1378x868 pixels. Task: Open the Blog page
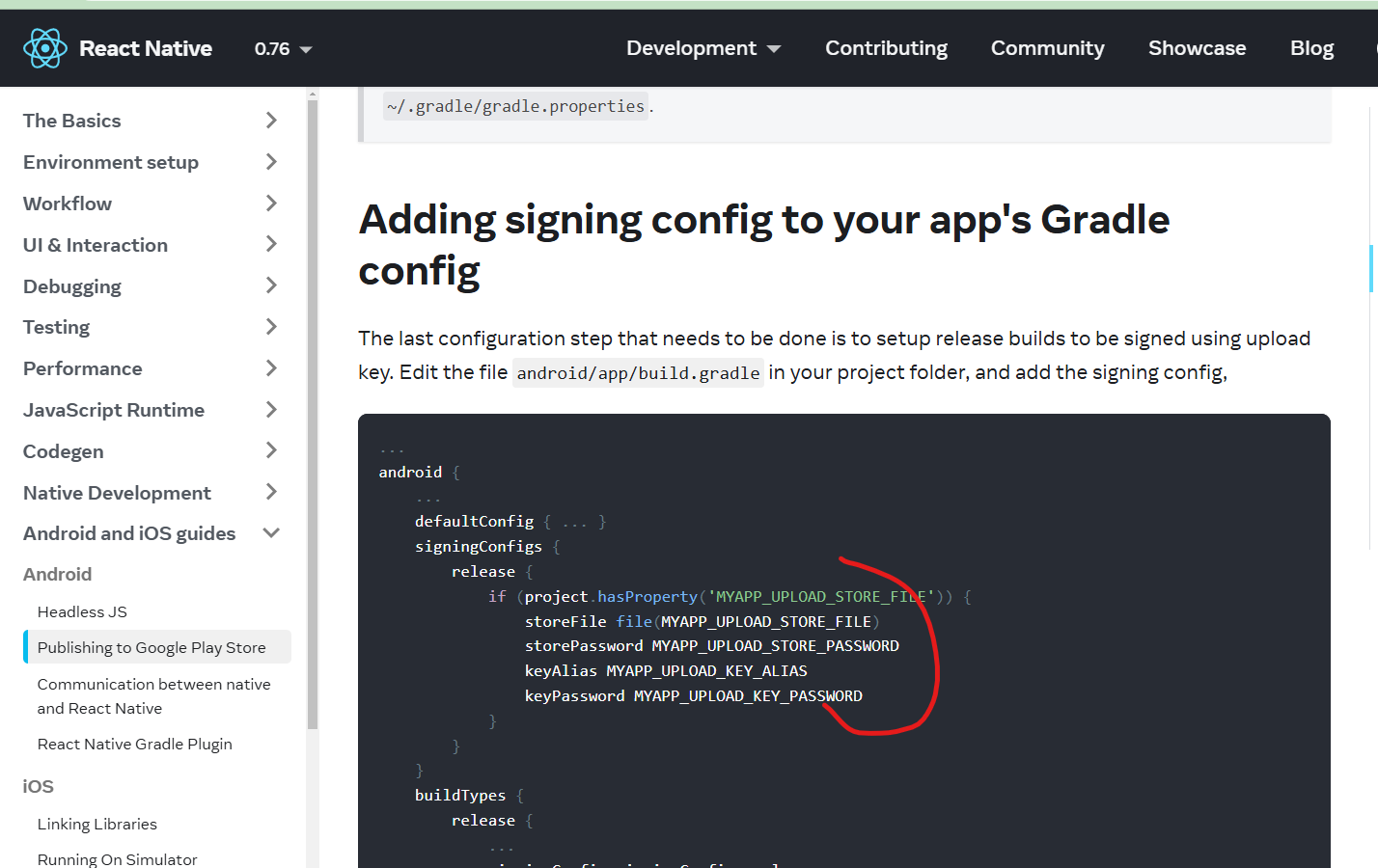[x=1311, y=48]
